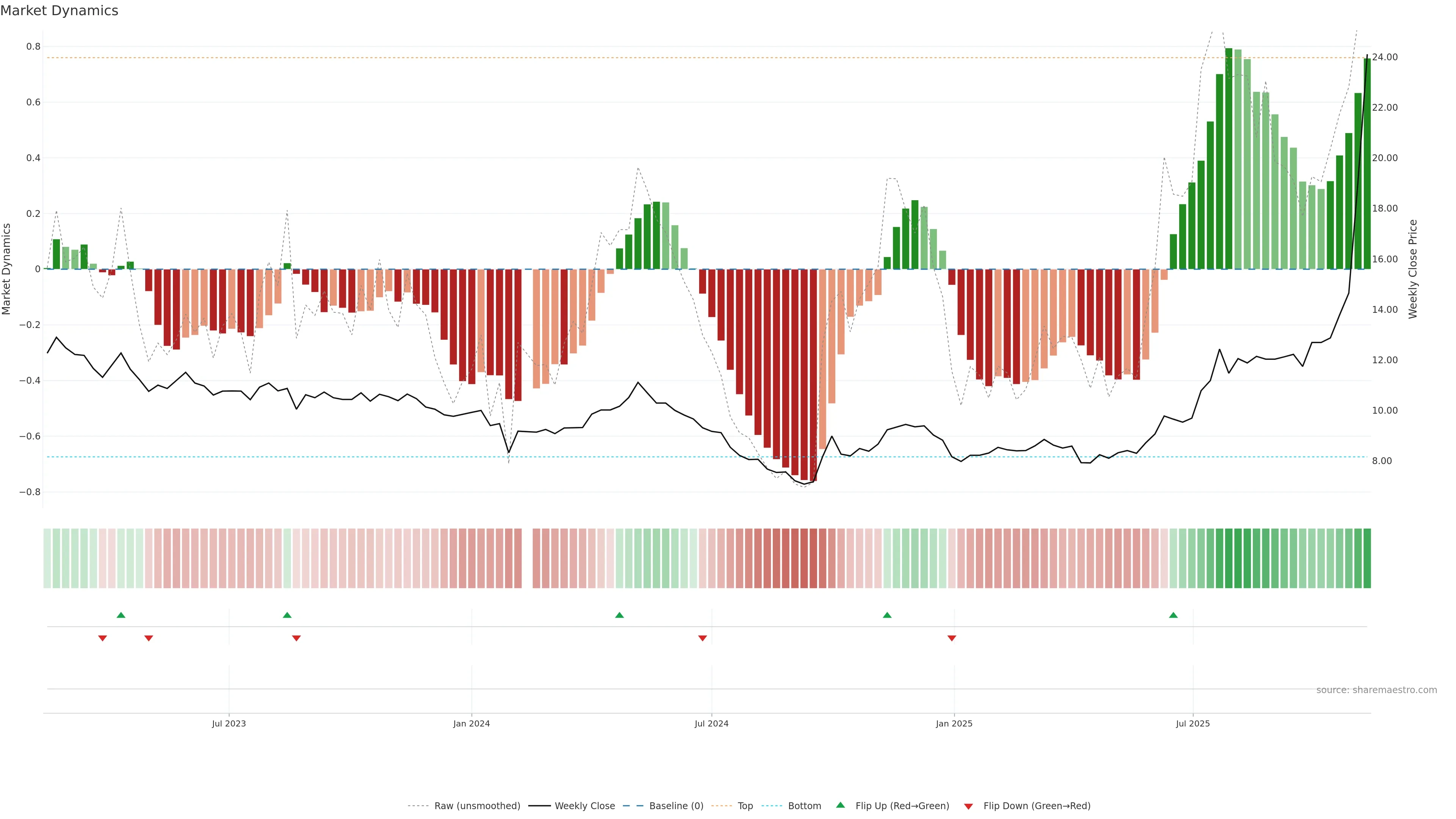Click the red flip-down marker just before Jul 2024
This screenshot has height=819, width=1456.
click(x=703, y=638)
